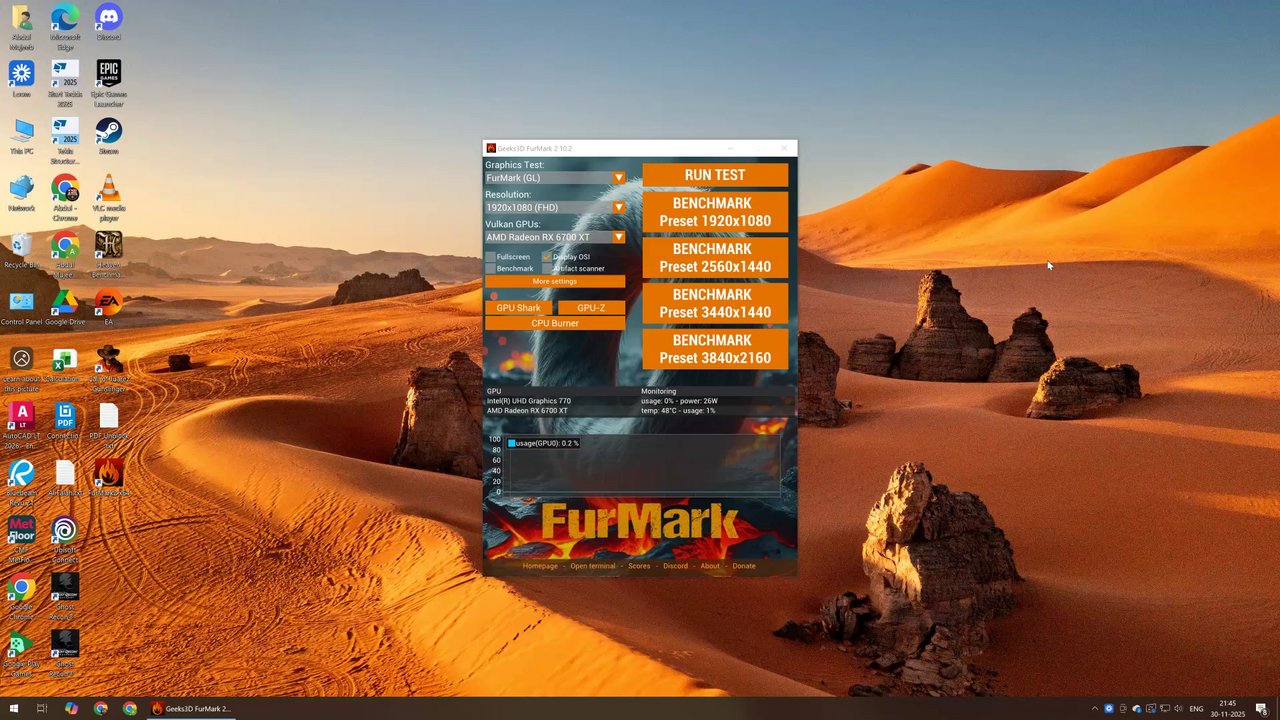Image resolution: width=1280 pixels, height=720 pixels.
Task: Select the Start Tekla 2025 desktop icon
Action: point(65,83)
